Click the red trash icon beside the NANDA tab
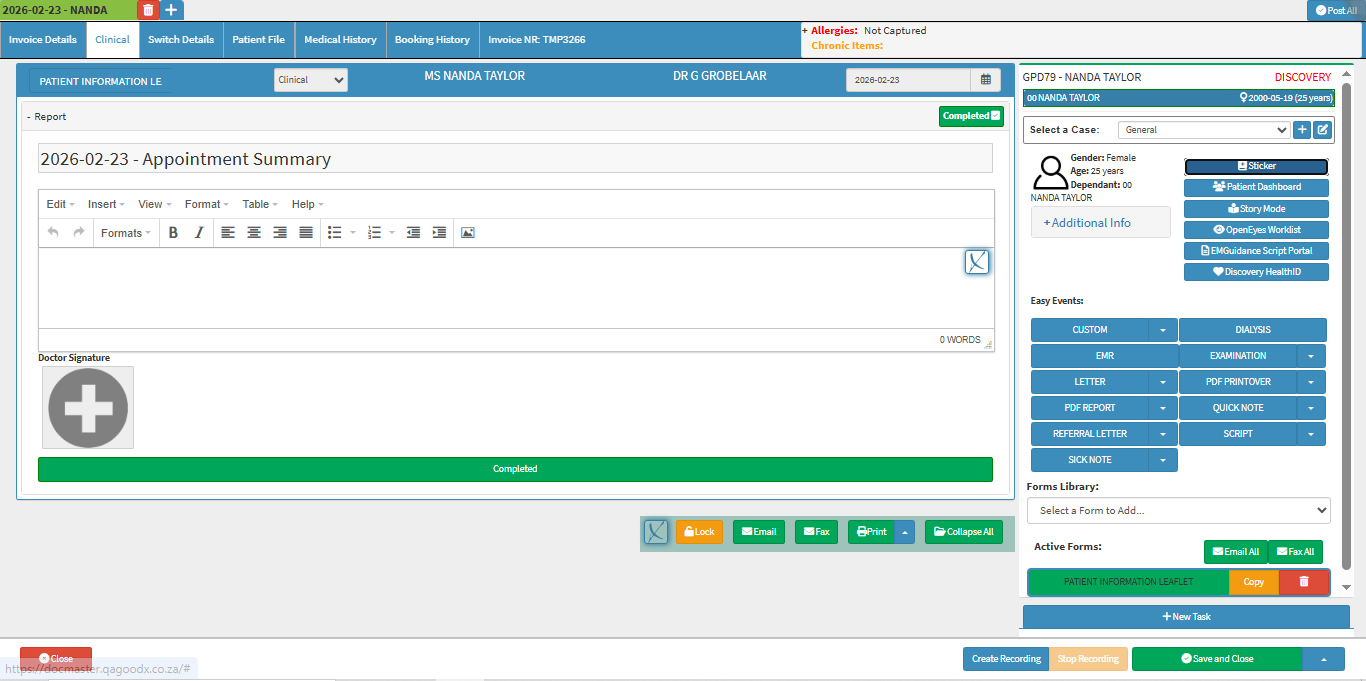 click(x=148, y=10)
